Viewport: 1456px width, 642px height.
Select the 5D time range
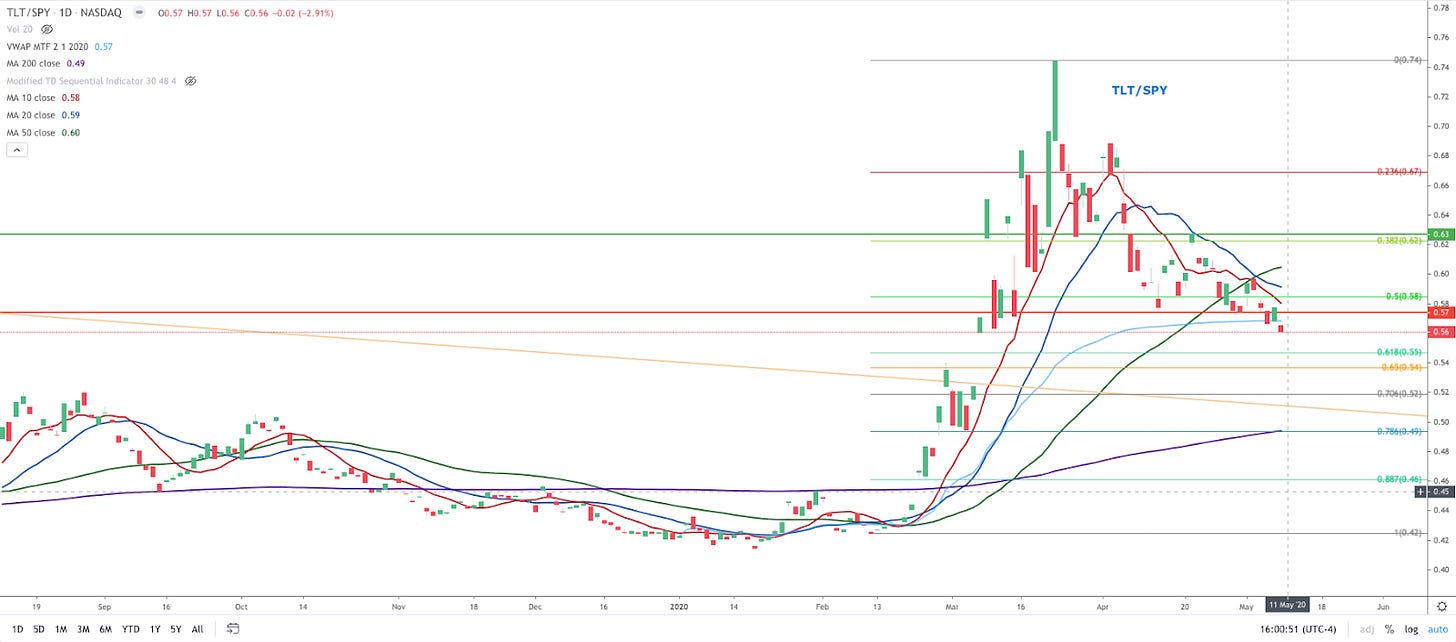point(38,629)
